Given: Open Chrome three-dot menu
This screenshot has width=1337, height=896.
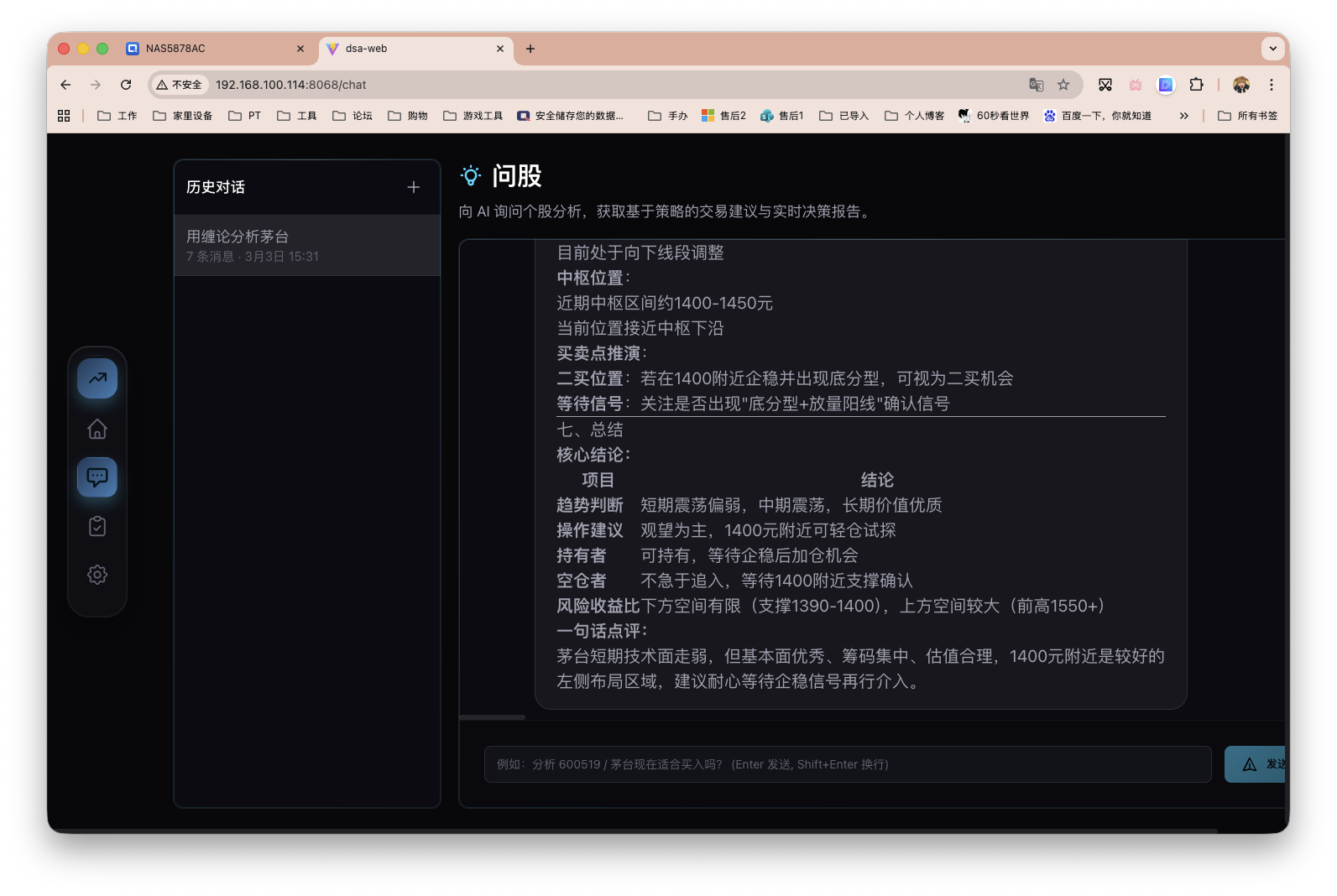Looking at the screenshot, I should pyautogui.click(x=1272, y=85).
